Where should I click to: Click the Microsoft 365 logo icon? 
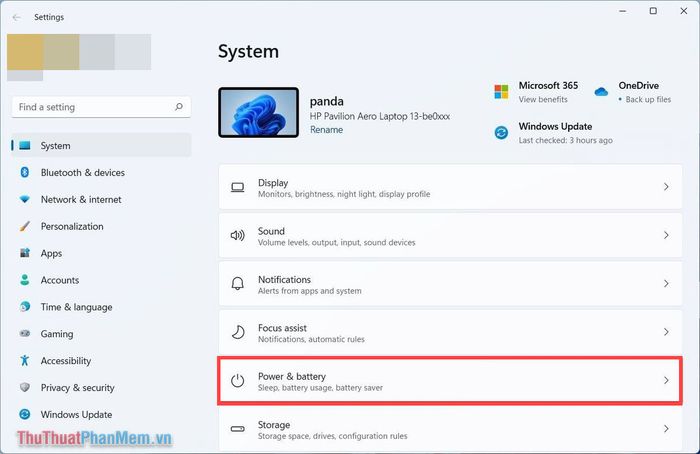point(502,92)
